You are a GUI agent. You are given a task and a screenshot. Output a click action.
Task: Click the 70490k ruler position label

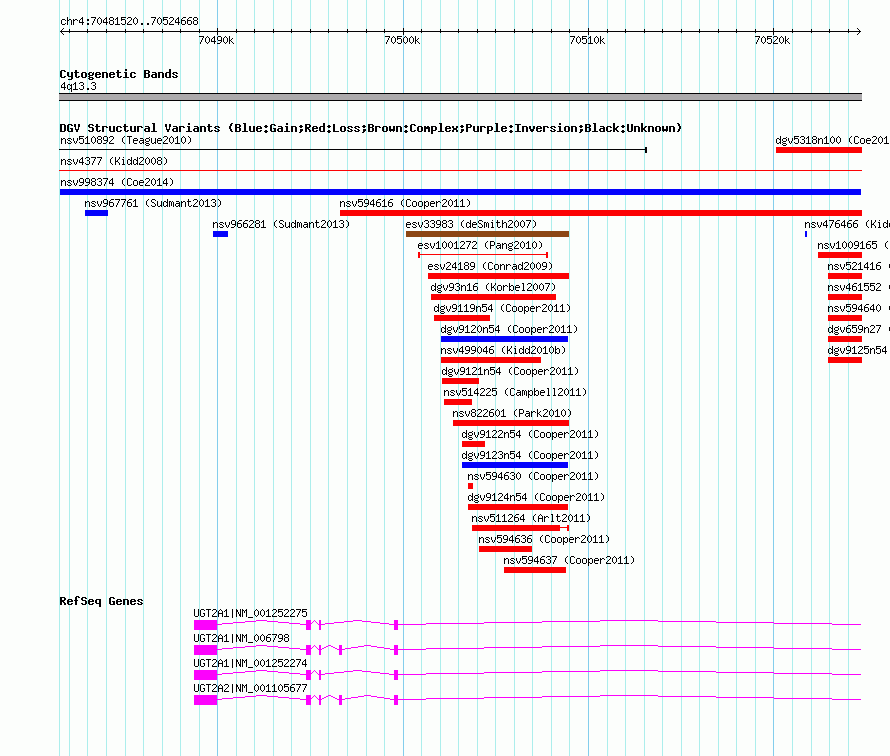pyautogui.click(x=216, y=41)
